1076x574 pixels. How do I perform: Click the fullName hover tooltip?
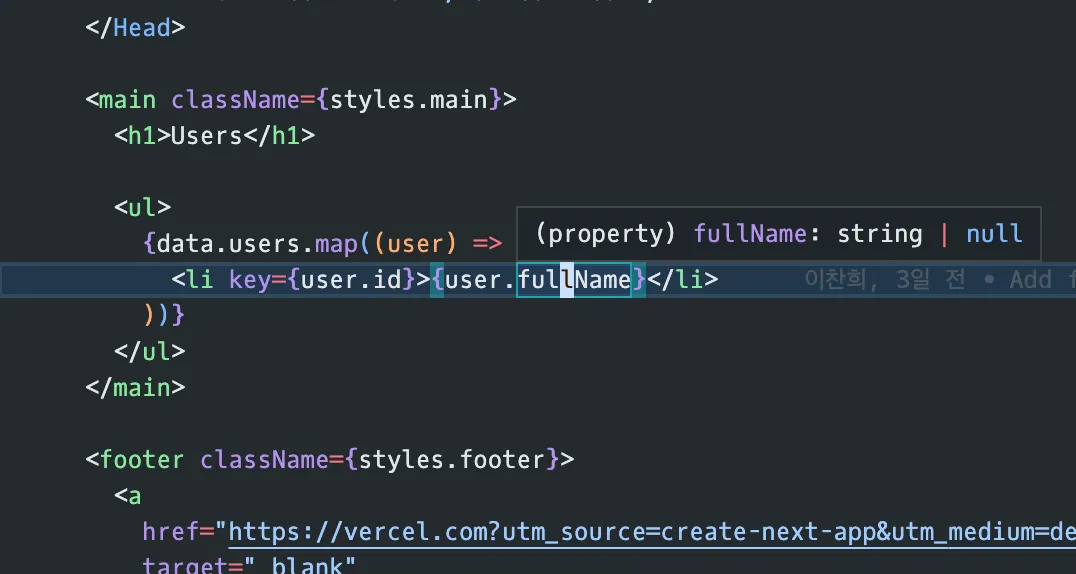(x=778, y=234)
